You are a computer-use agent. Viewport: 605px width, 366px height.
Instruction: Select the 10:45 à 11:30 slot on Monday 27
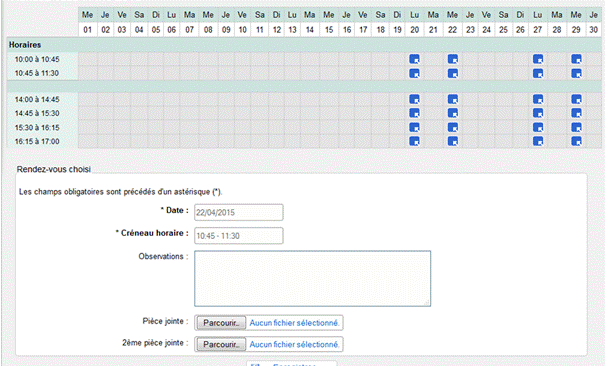point(538,73)
